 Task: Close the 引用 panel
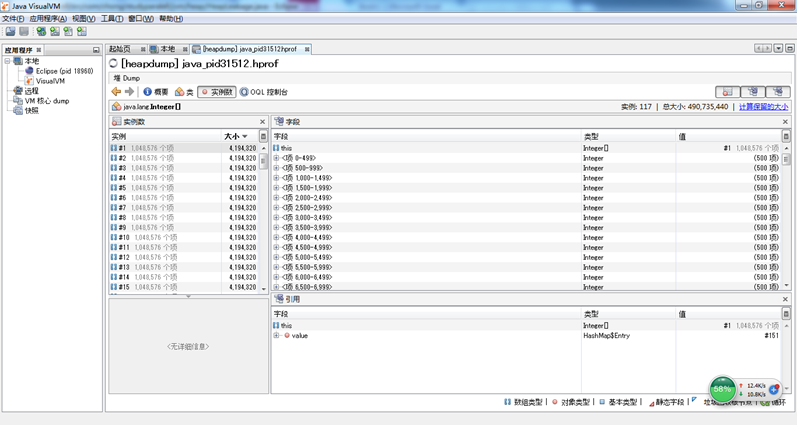785,299
